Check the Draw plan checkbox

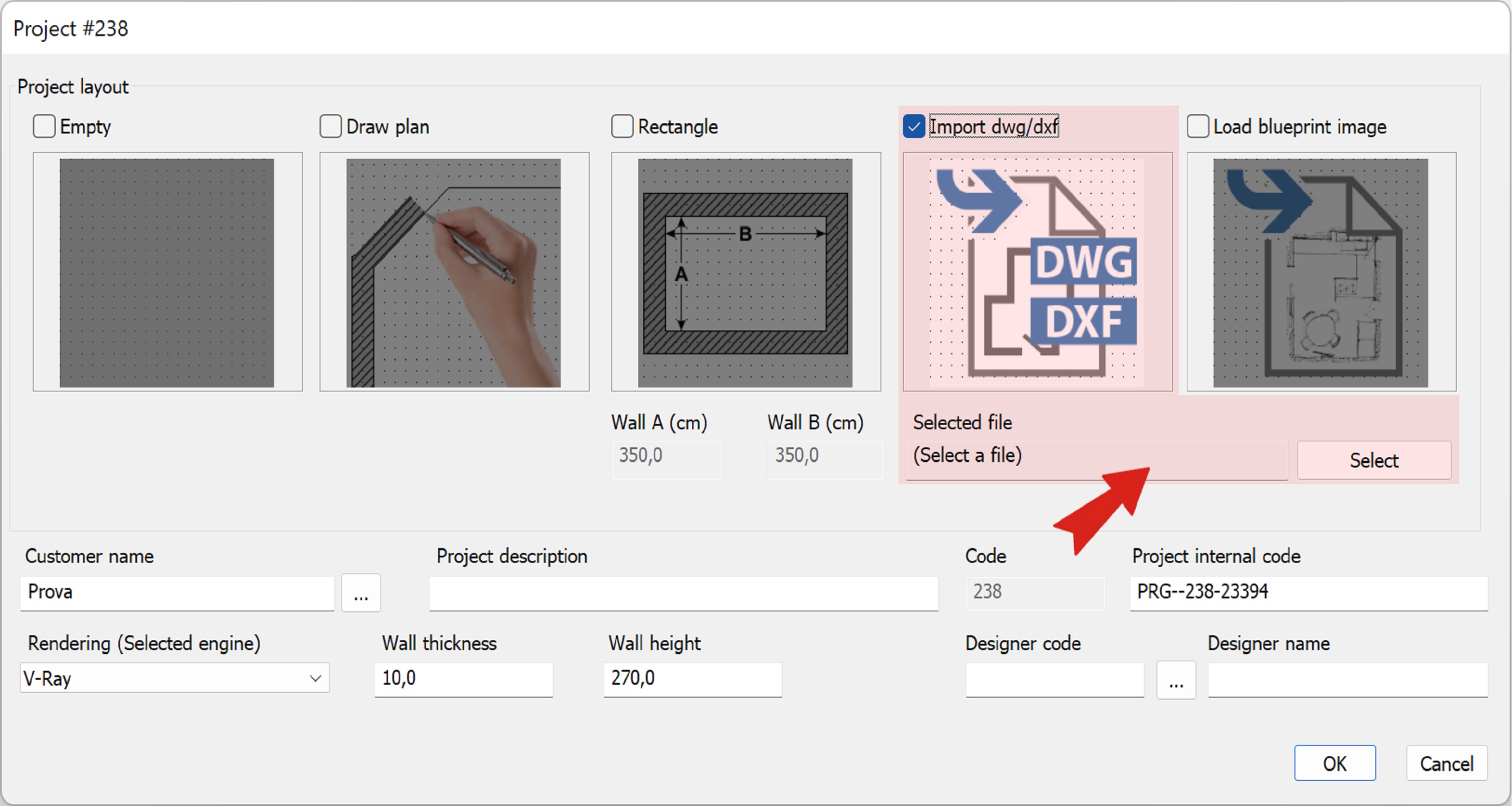(330, 127)
